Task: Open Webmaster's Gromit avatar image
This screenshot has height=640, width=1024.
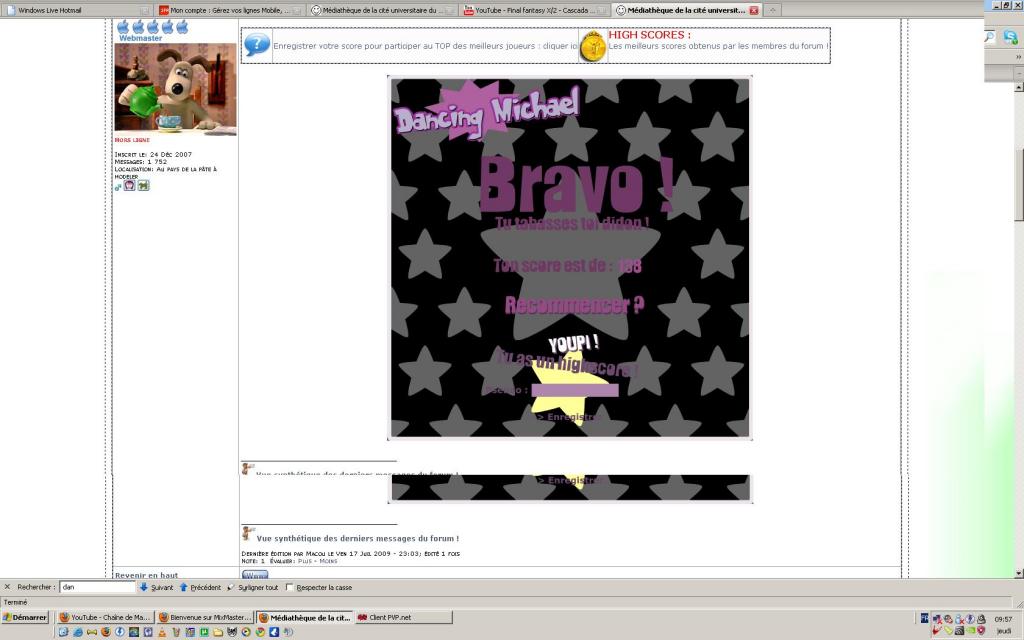Action: [x=175, y=88]
